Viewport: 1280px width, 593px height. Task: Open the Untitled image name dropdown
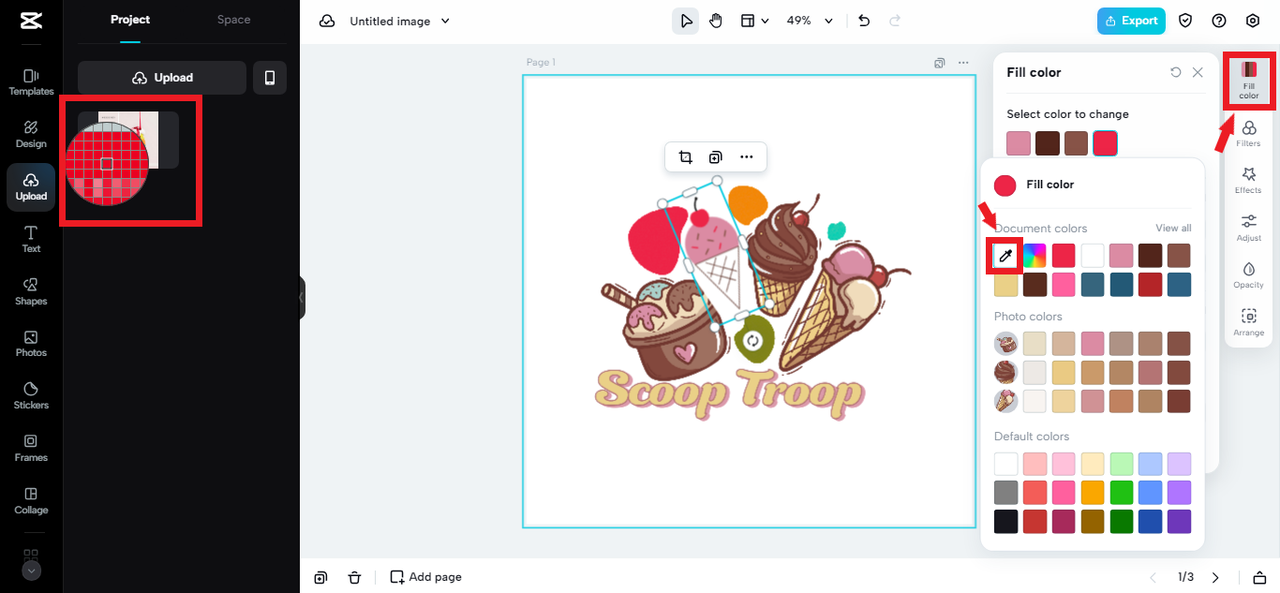click(400, 21)
